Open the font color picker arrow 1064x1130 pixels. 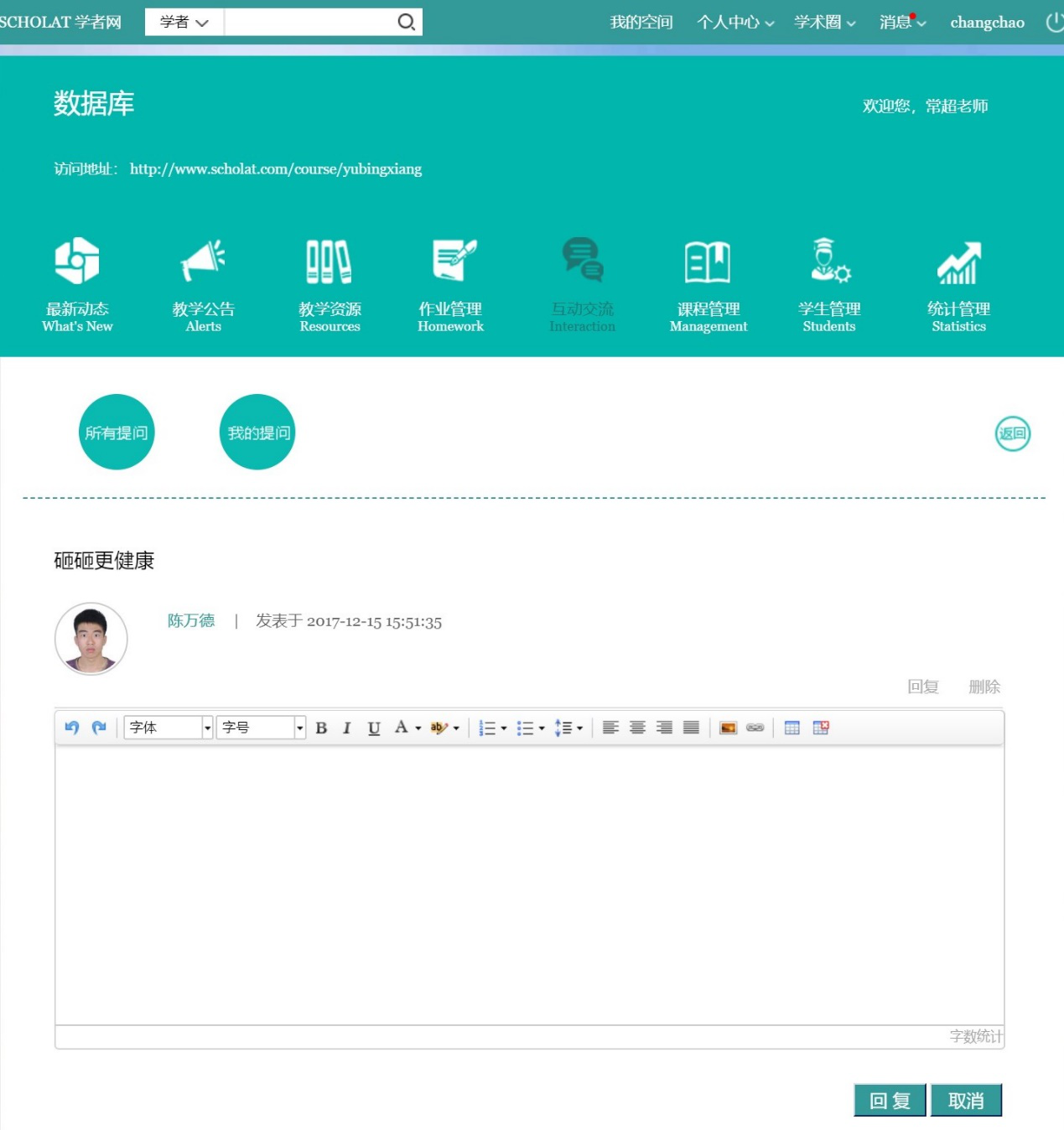click(418, 728)
